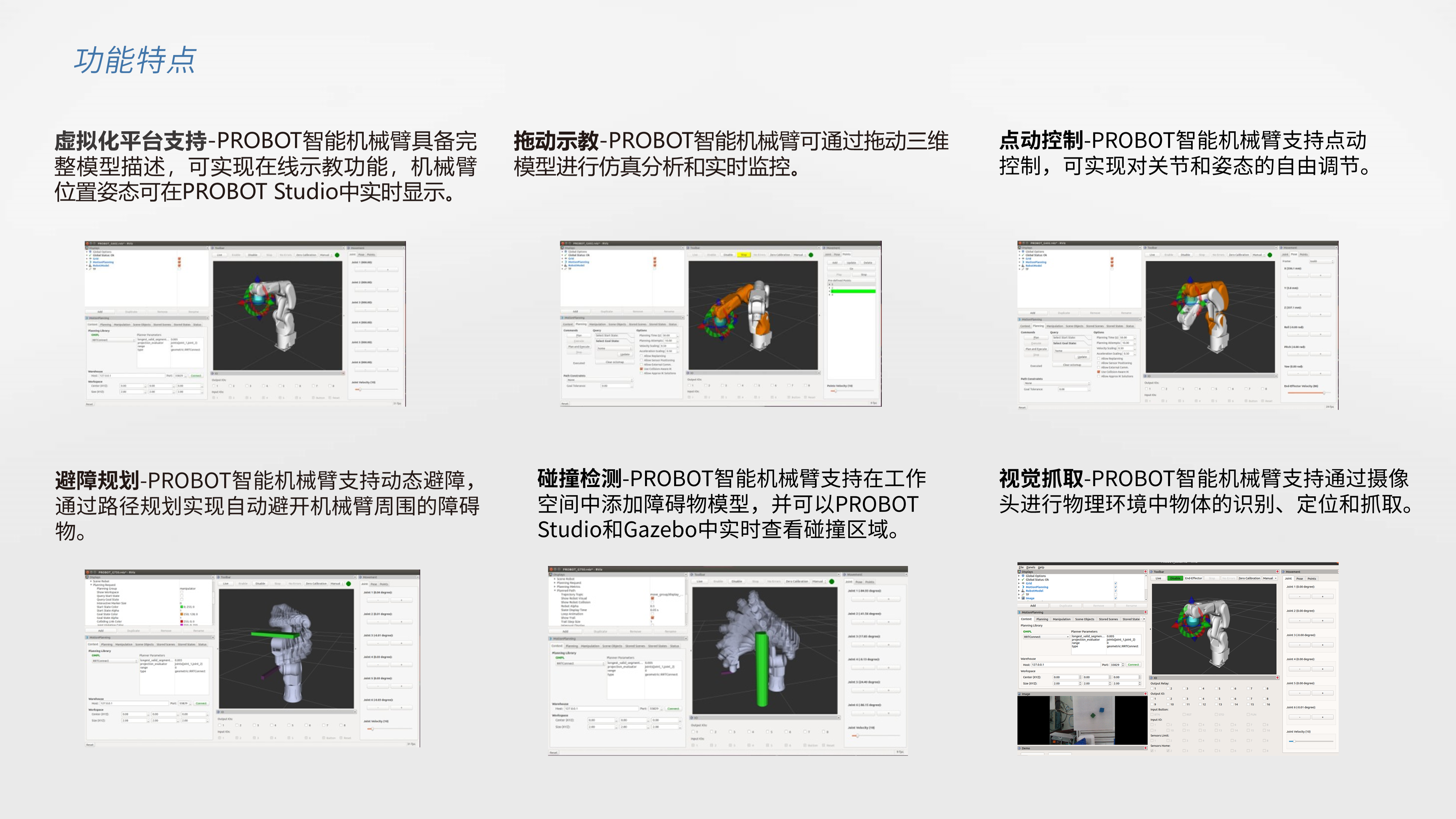This screenshot has height=819, width=1456.
Task: Click green Connect button in 视觉抓取 Warehouse section
Action: point(1134,665)
